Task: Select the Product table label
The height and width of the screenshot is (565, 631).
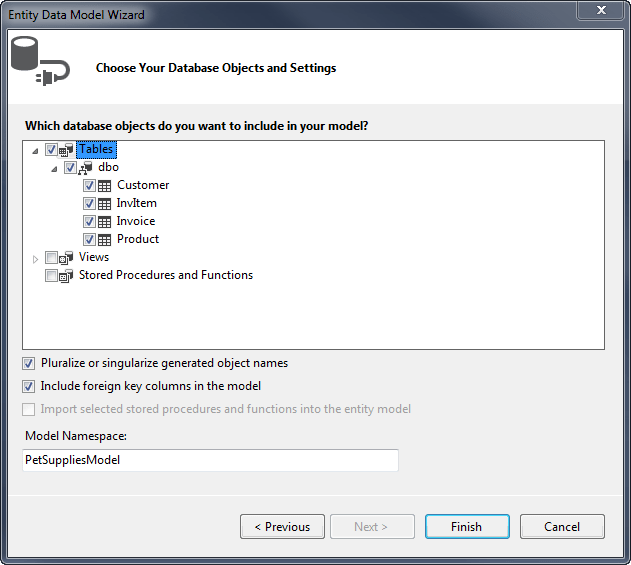Action: (x=138, y=239)
